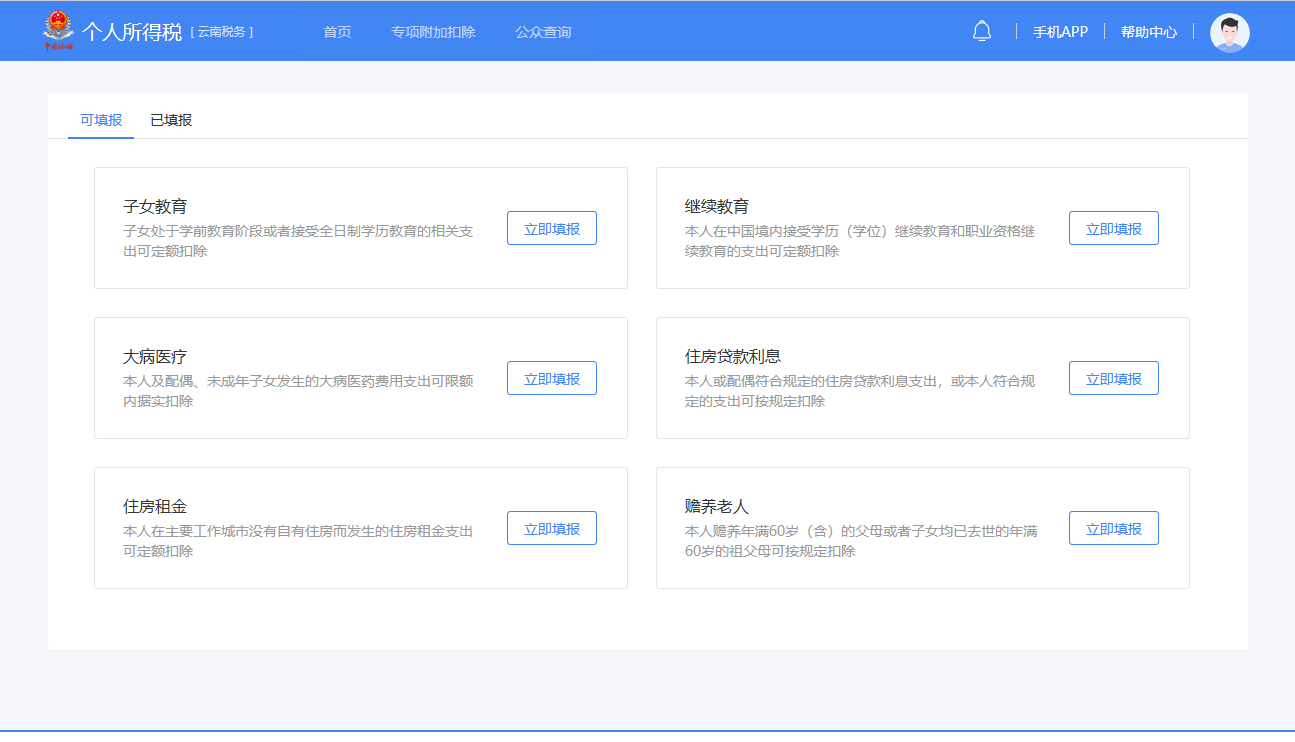Click 立即填报 for 子女教育

coord(551,228)
